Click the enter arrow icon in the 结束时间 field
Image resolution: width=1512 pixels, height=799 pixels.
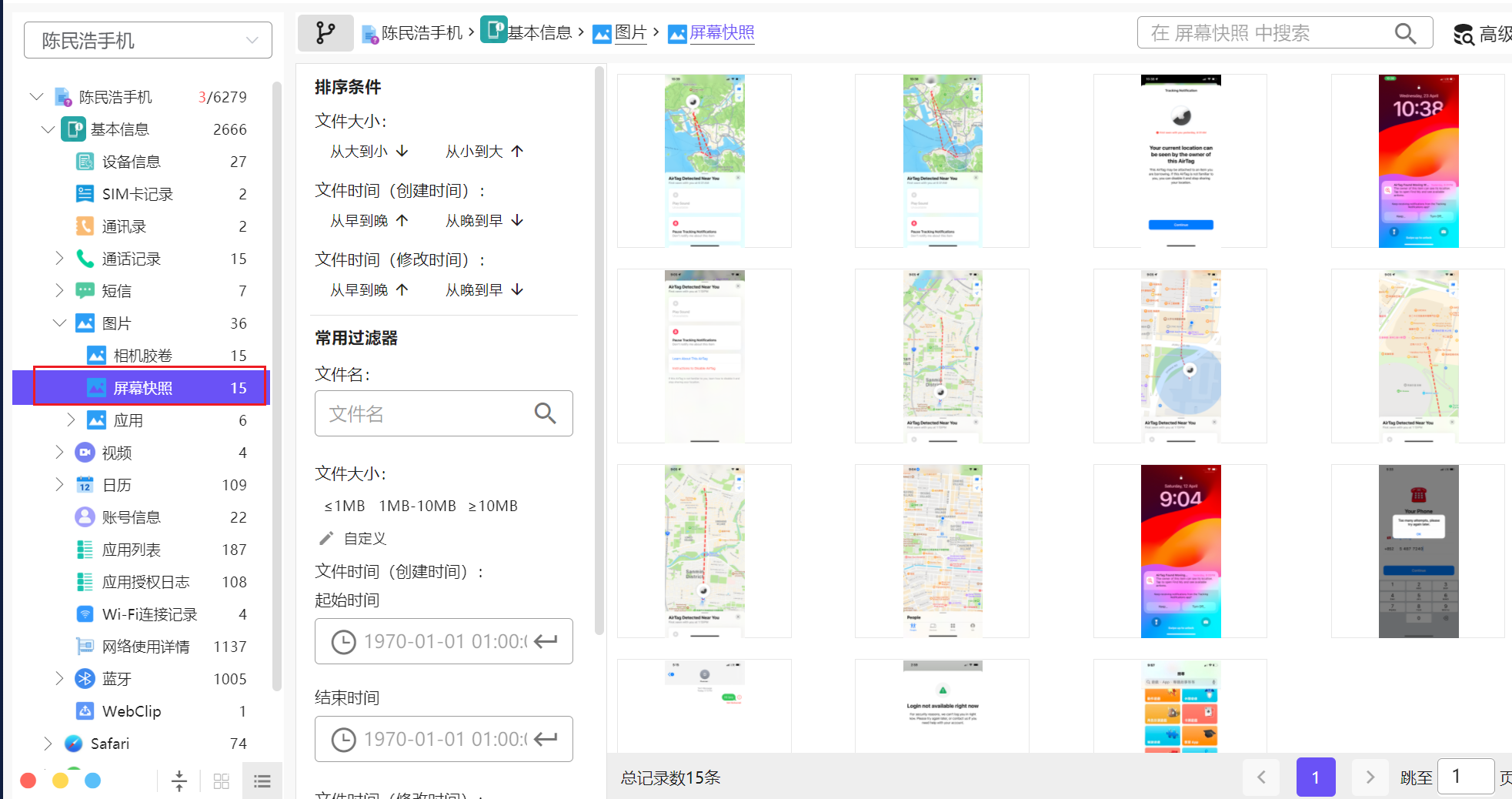[x=546, y=739]
